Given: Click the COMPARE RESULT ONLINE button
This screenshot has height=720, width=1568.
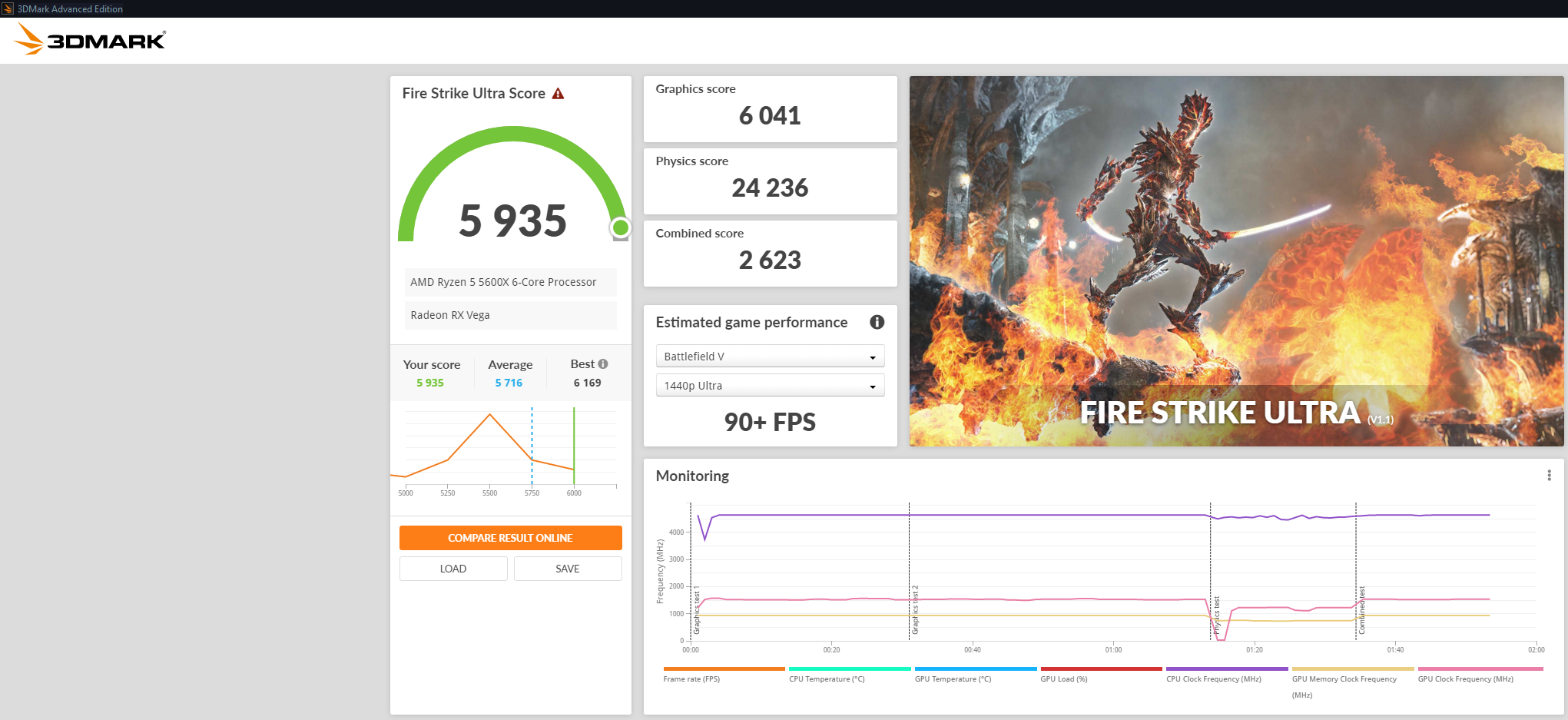Looking at the screenshot, I should pos(510,538).
